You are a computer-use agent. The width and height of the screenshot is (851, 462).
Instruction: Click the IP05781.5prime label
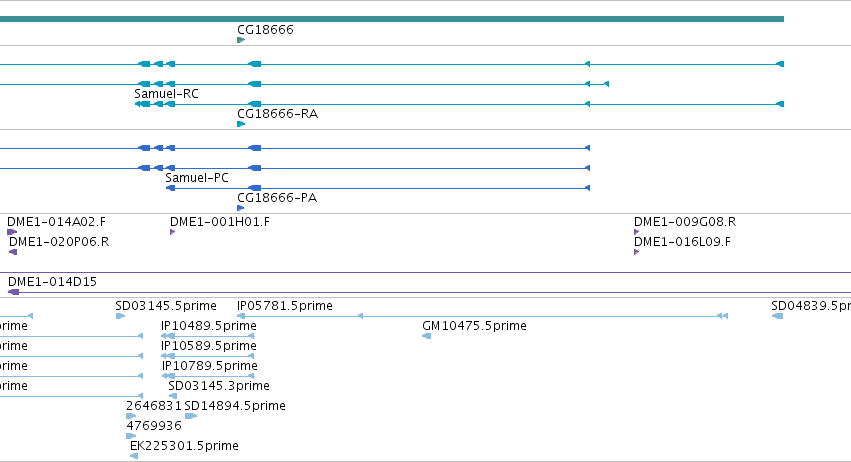[285, 306]
